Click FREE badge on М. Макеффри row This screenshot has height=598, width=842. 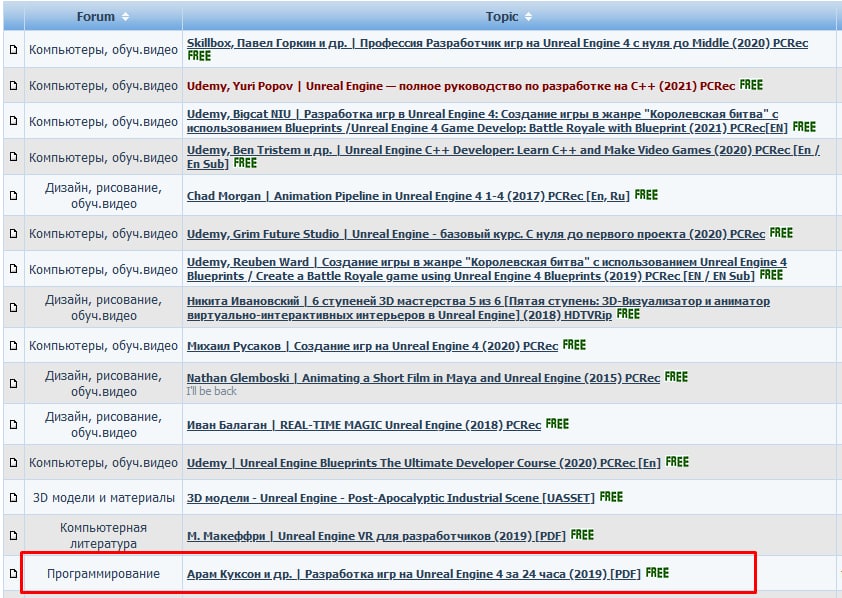(x=582, y=535)
